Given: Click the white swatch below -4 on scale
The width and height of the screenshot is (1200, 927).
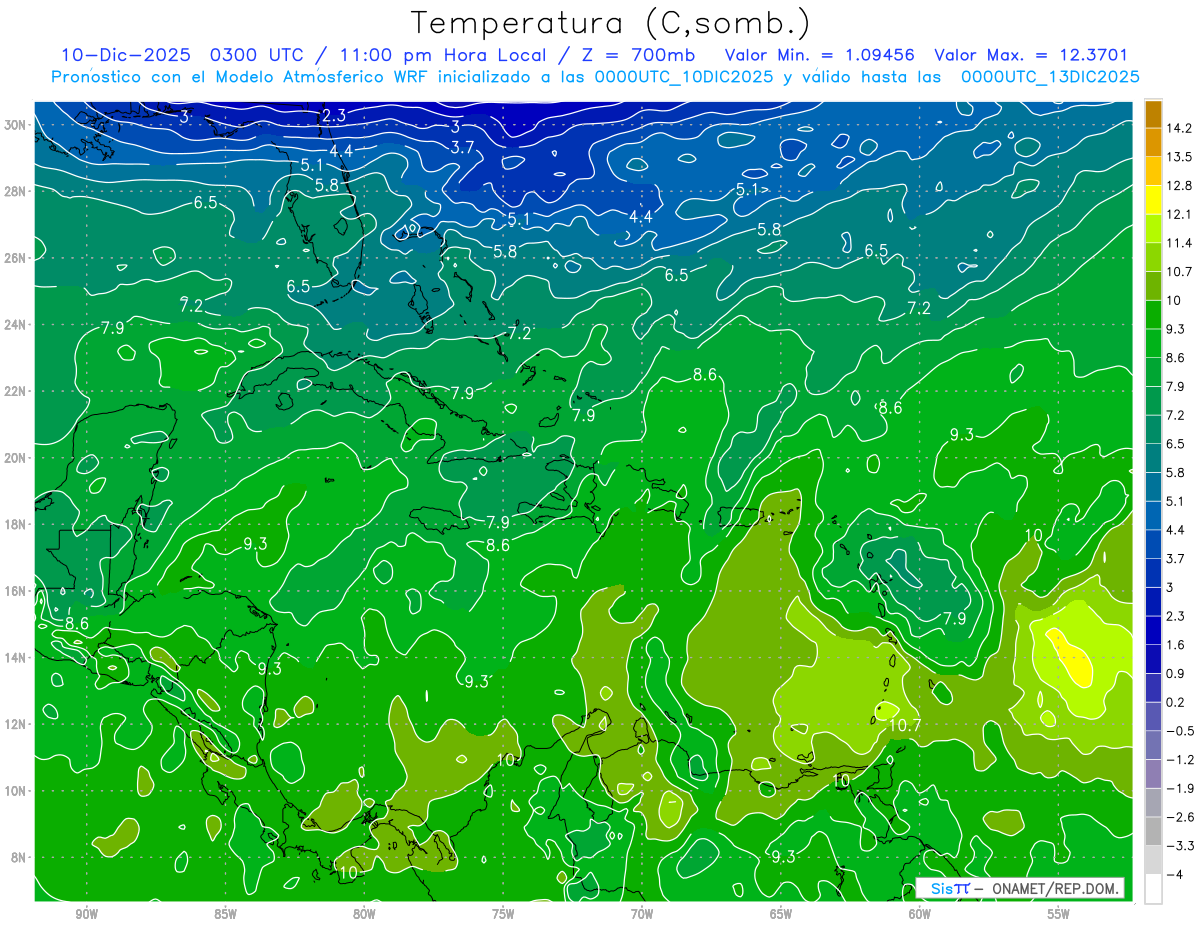Looking at the screenshot, I should click(1153, 889).
